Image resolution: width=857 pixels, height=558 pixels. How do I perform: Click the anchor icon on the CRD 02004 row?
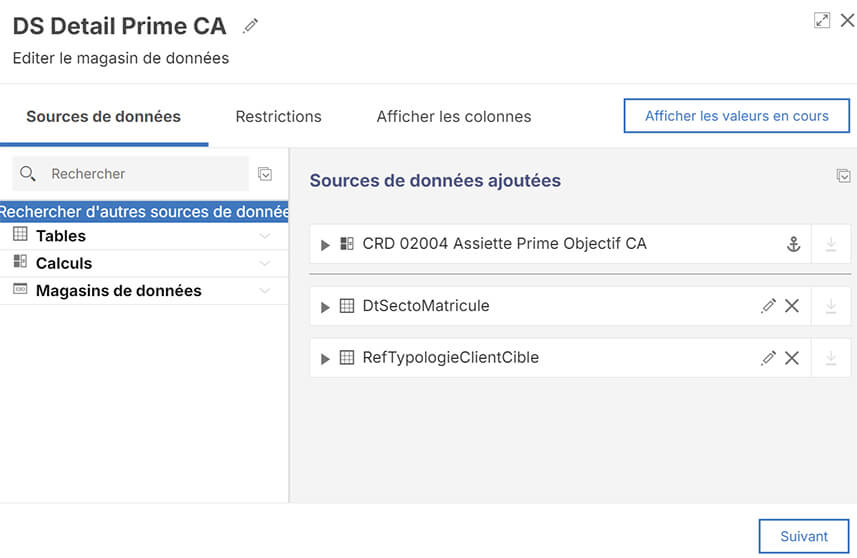[x=793, y=244]
